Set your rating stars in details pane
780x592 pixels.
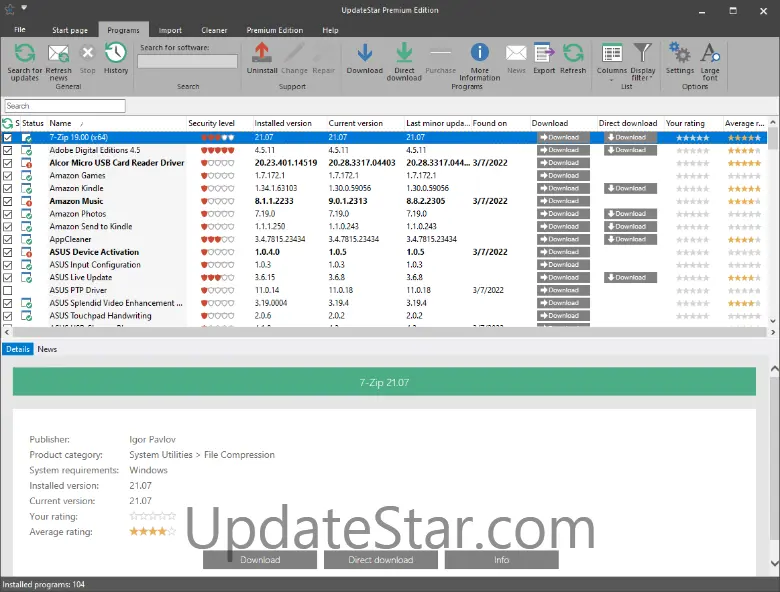coord(153,516)
